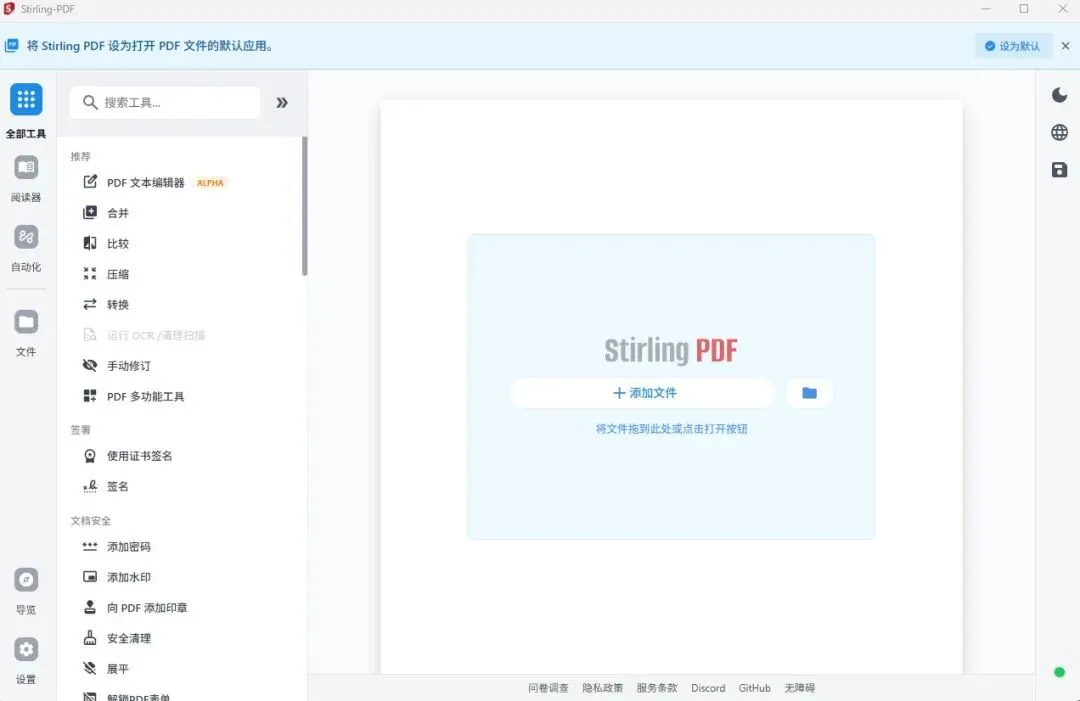
Task: Click the Stirling PDF logo in drop zone
Action: pyautogui.click(x=671, y=350)
